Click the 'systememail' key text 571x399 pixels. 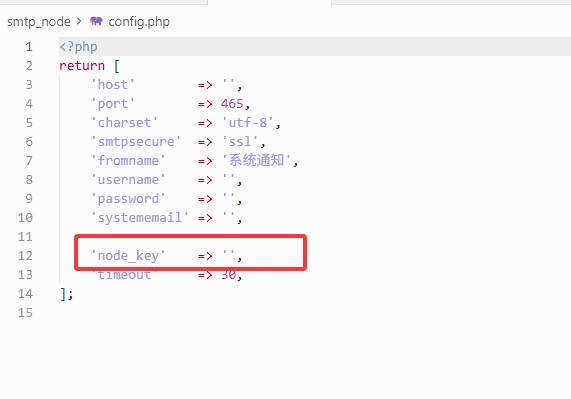(x=140, y=218)
